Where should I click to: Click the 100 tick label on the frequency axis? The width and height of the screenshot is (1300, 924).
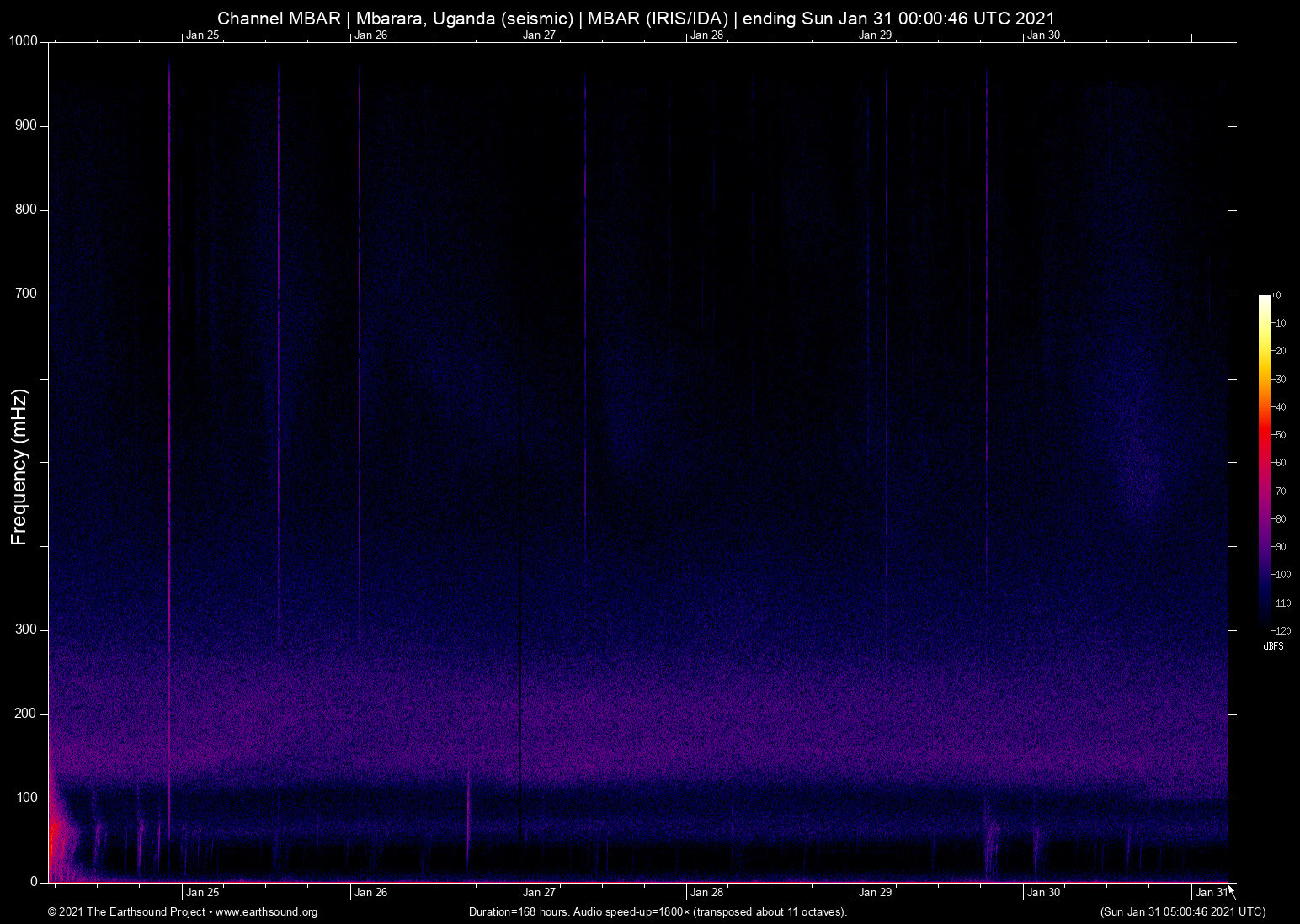pos(27,798)
